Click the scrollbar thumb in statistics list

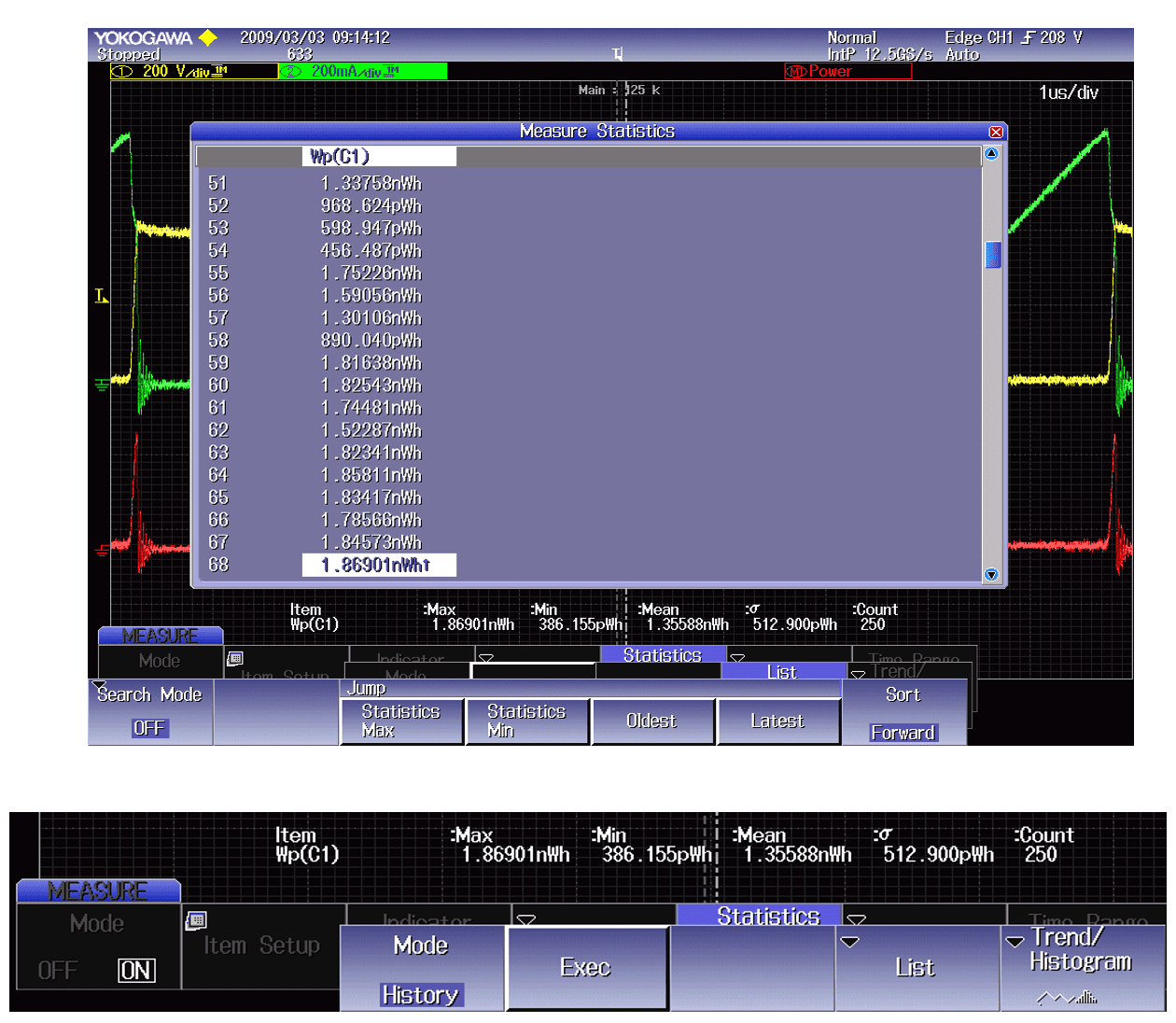tap(992, 255)
